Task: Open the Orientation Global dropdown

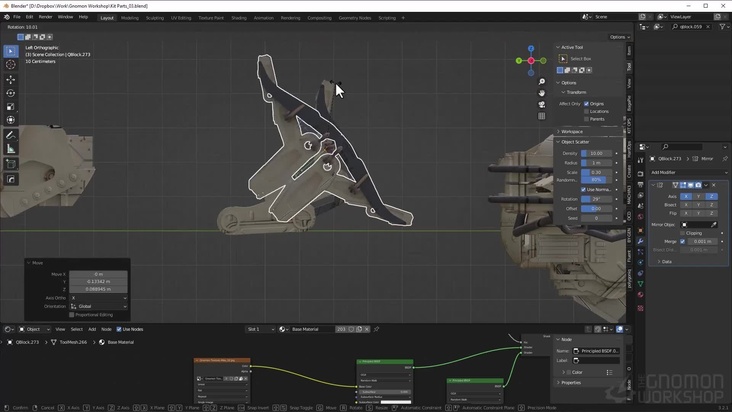Action: pos(97,306)
